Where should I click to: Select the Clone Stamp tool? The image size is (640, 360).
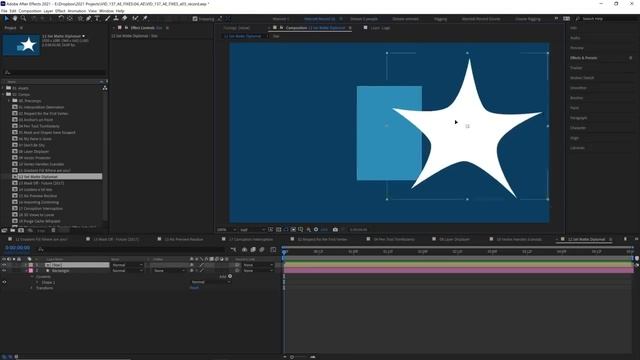tap(116, 19)
